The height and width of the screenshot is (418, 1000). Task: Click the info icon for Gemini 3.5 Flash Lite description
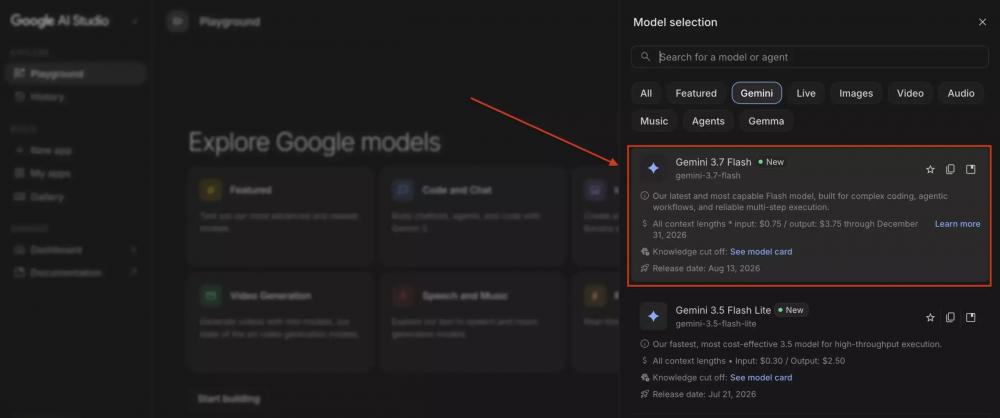645,344
